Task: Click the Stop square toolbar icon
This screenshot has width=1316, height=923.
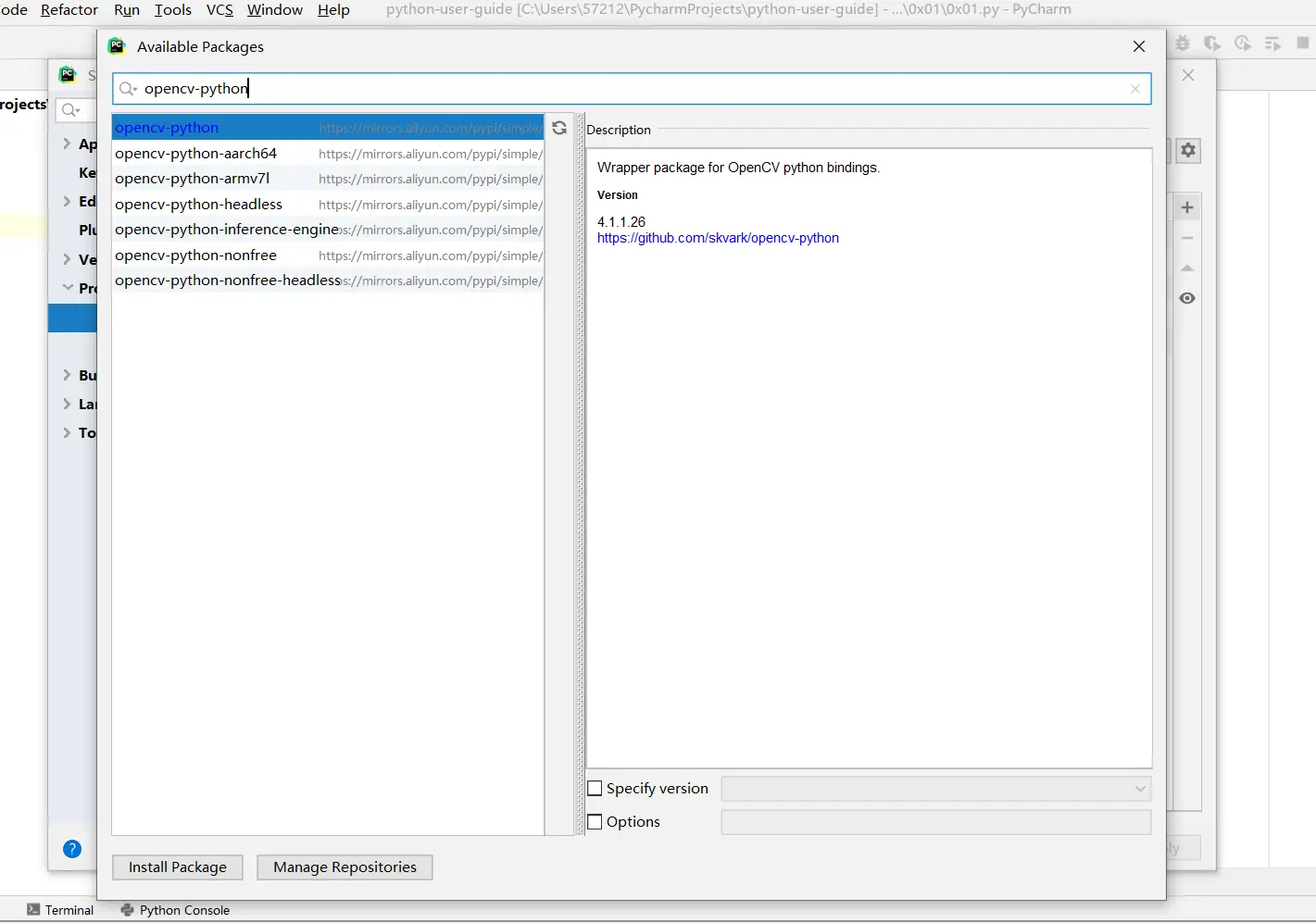Action: (1303, 43)
